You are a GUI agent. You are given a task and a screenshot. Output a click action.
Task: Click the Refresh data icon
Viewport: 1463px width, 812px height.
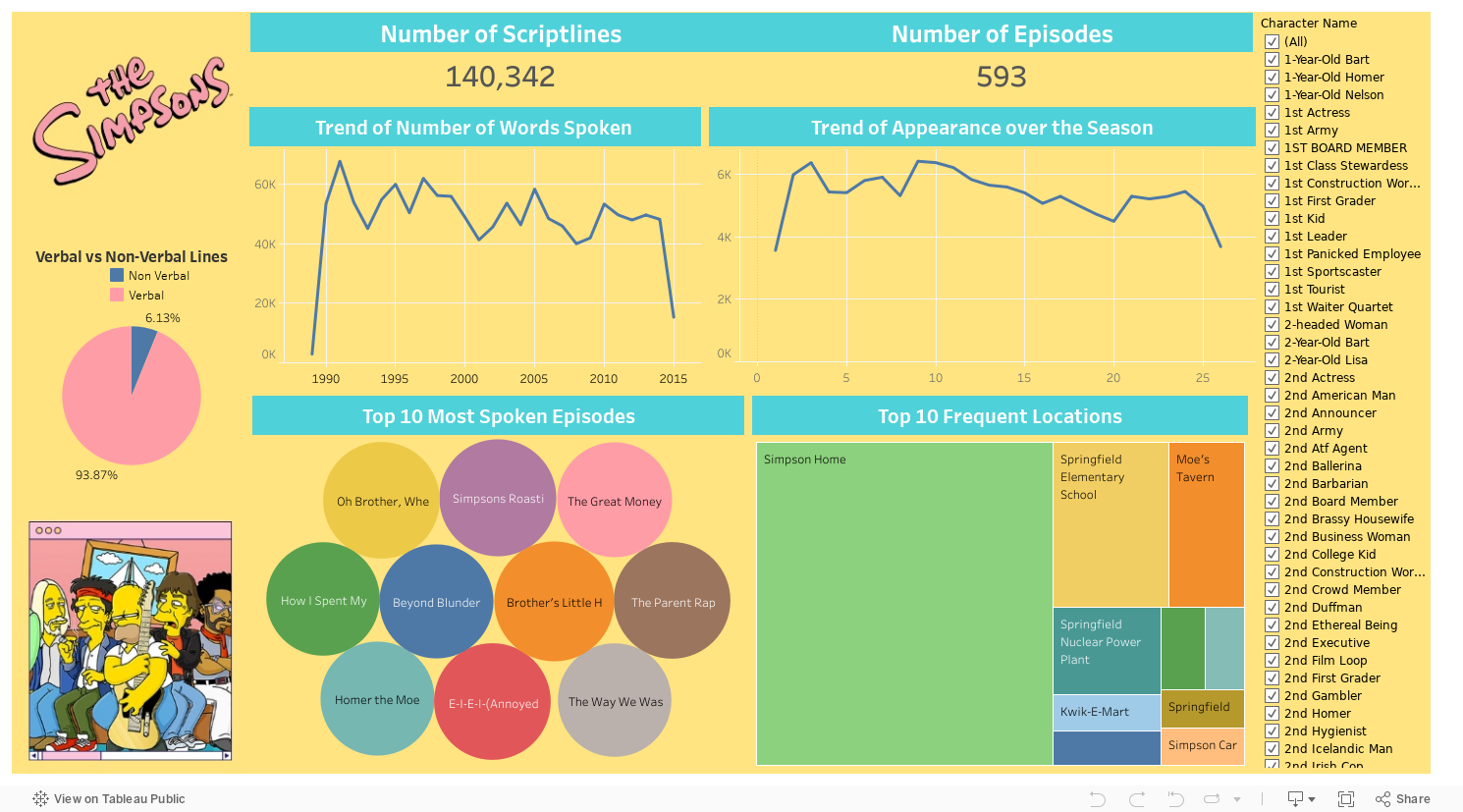click(1212, 799)
